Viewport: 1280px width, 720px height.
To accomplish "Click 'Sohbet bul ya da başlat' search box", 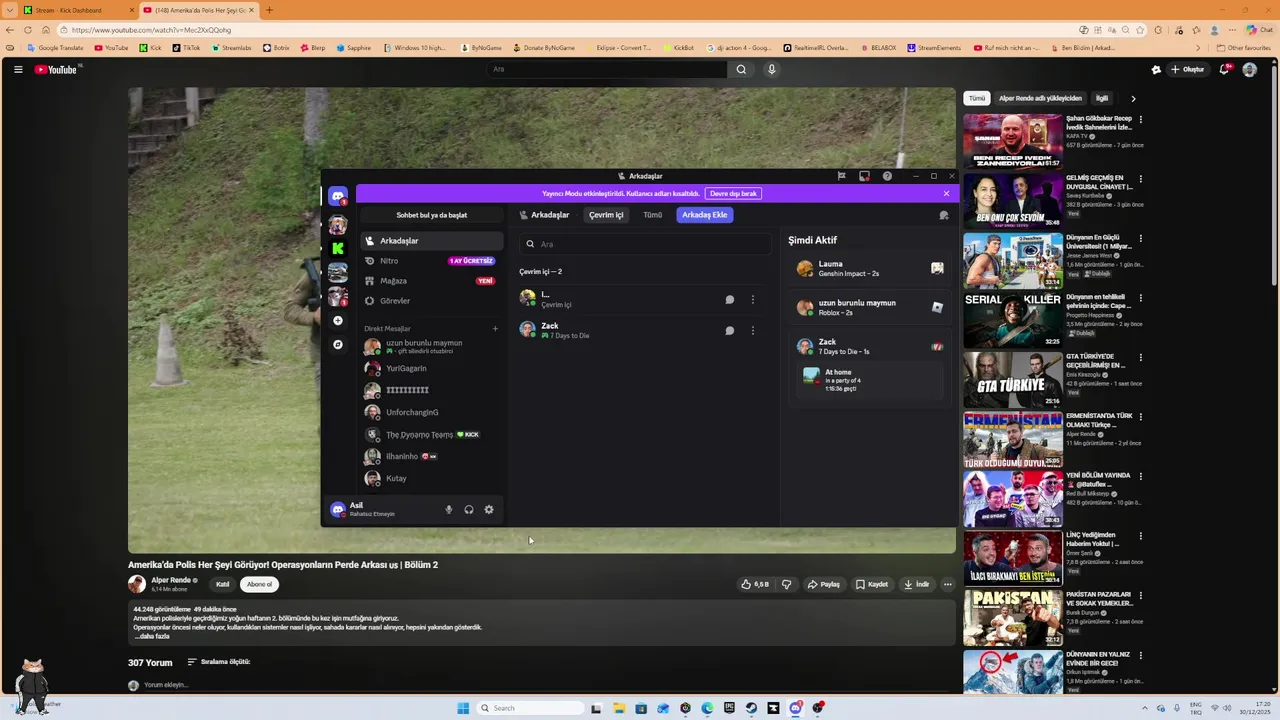I will coord(432,215).
